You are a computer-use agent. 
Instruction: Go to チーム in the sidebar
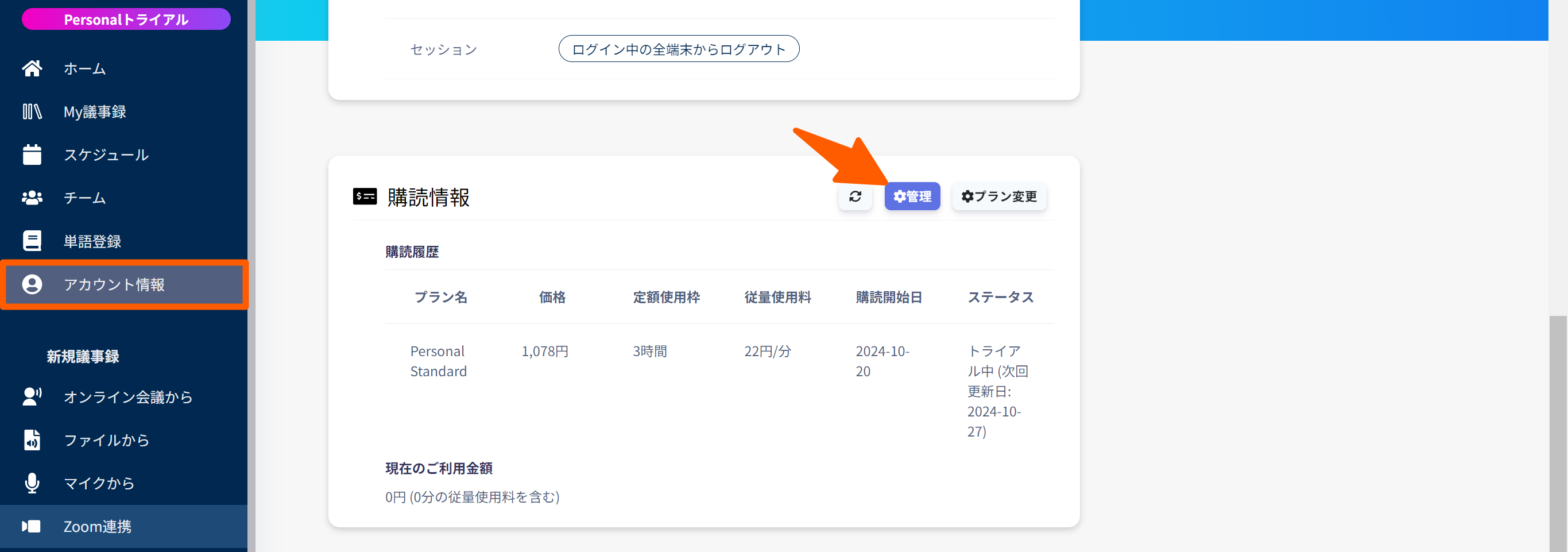(84, 198)
